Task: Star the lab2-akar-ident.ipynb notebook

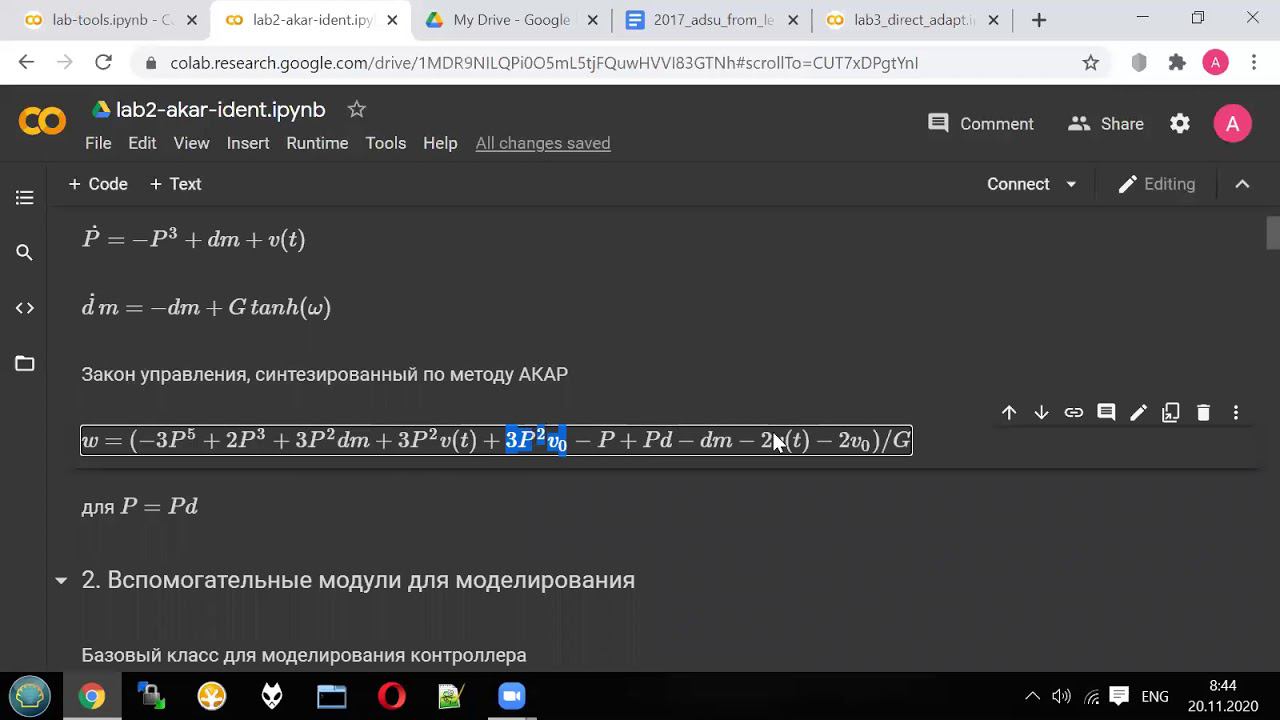Action: (356, 109)
